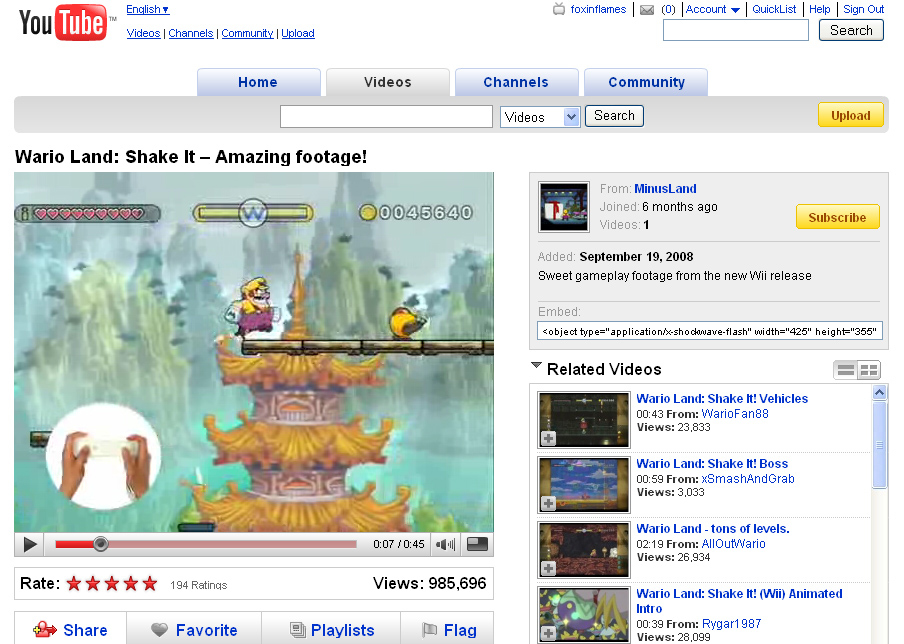Click the inbox count (0) link
The image size is (904, 644).
click(668, 9)
